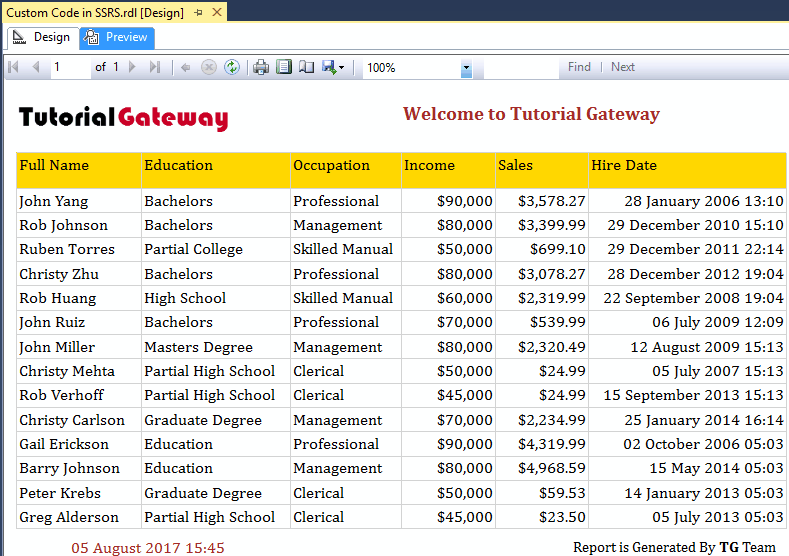Click the Education column header
Image resolution: width=789 pixels, height=556 pixels.
[x=216, y=171]
